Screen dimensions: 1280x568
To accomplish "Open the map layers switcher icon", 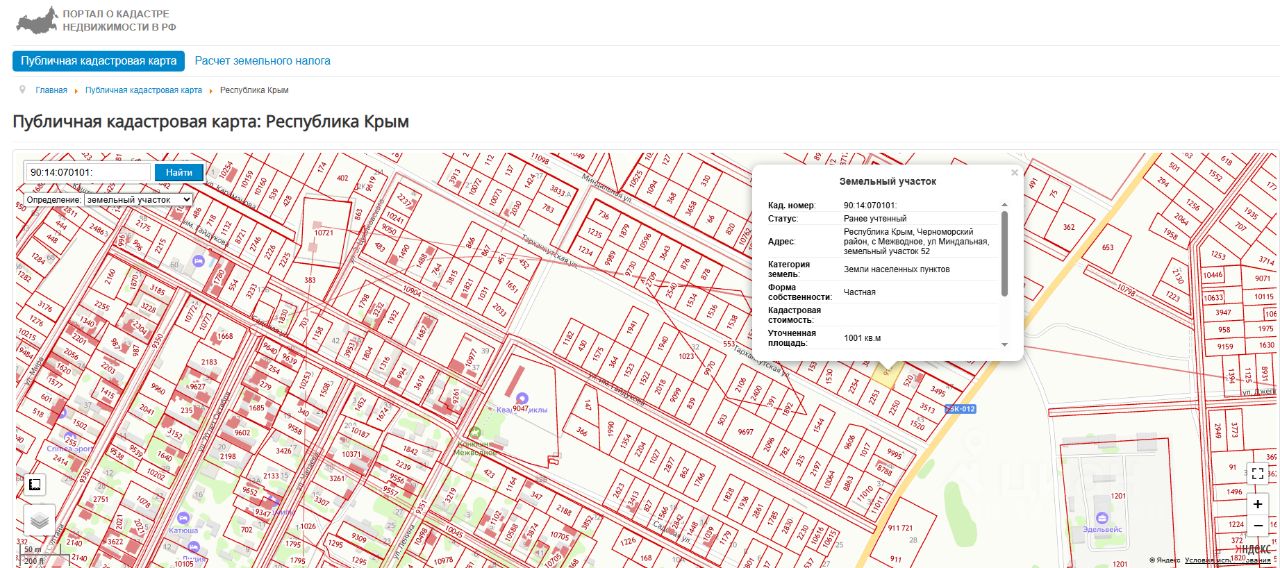I will pos(38,520).
